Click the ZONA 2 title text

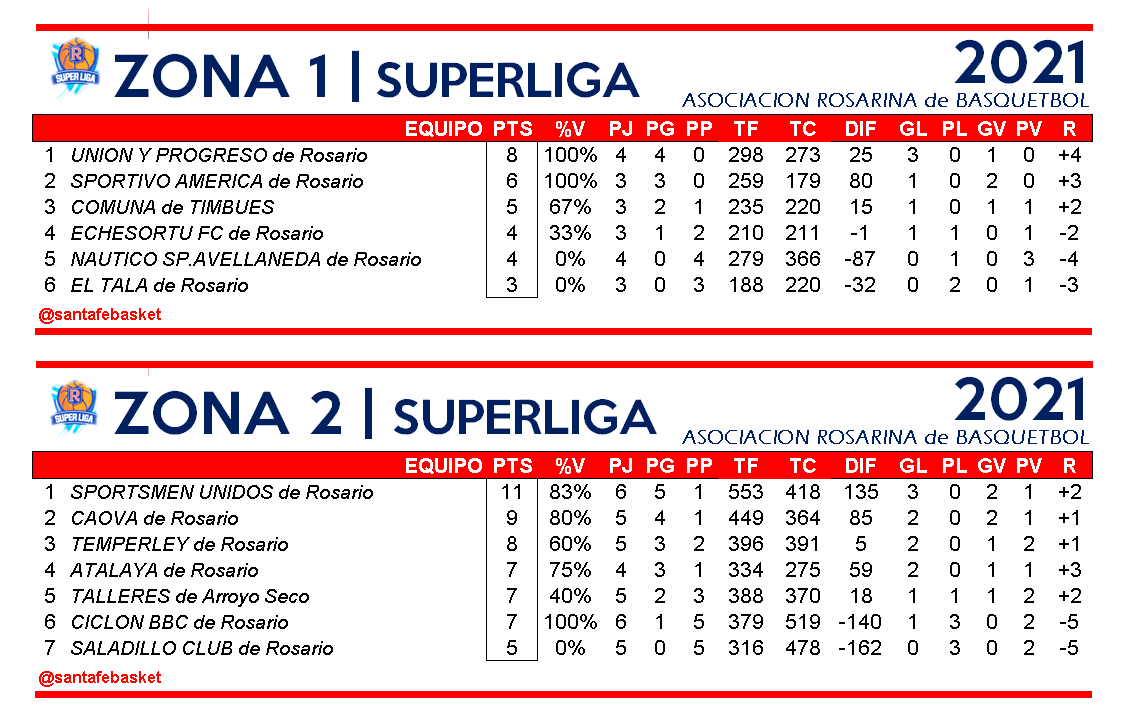229,414
